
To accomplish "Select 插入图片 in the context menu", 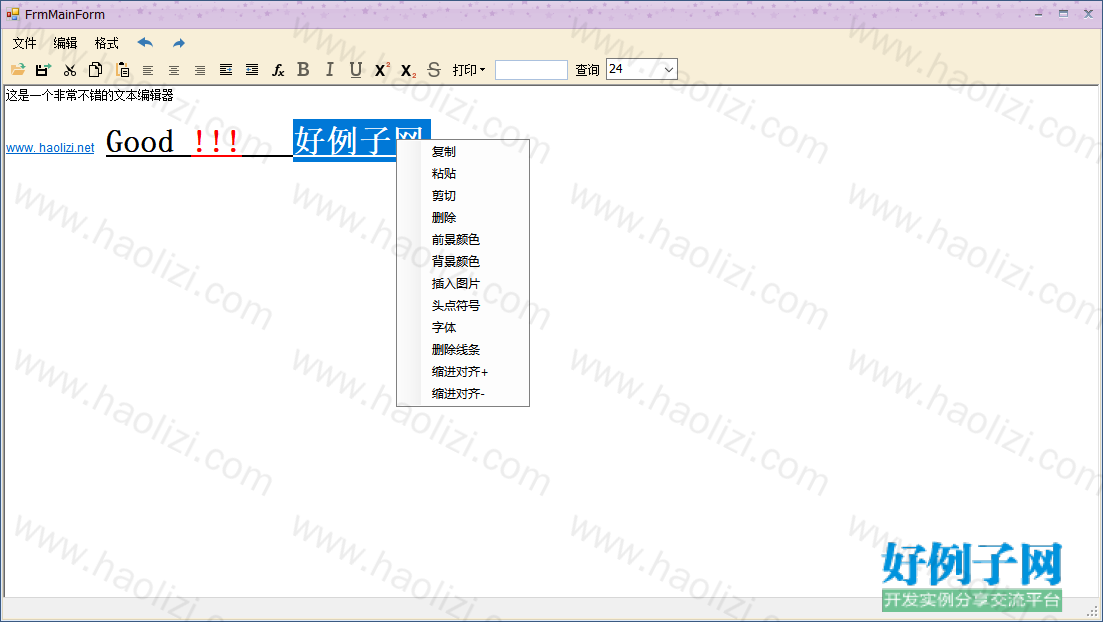I will [463, 284].
